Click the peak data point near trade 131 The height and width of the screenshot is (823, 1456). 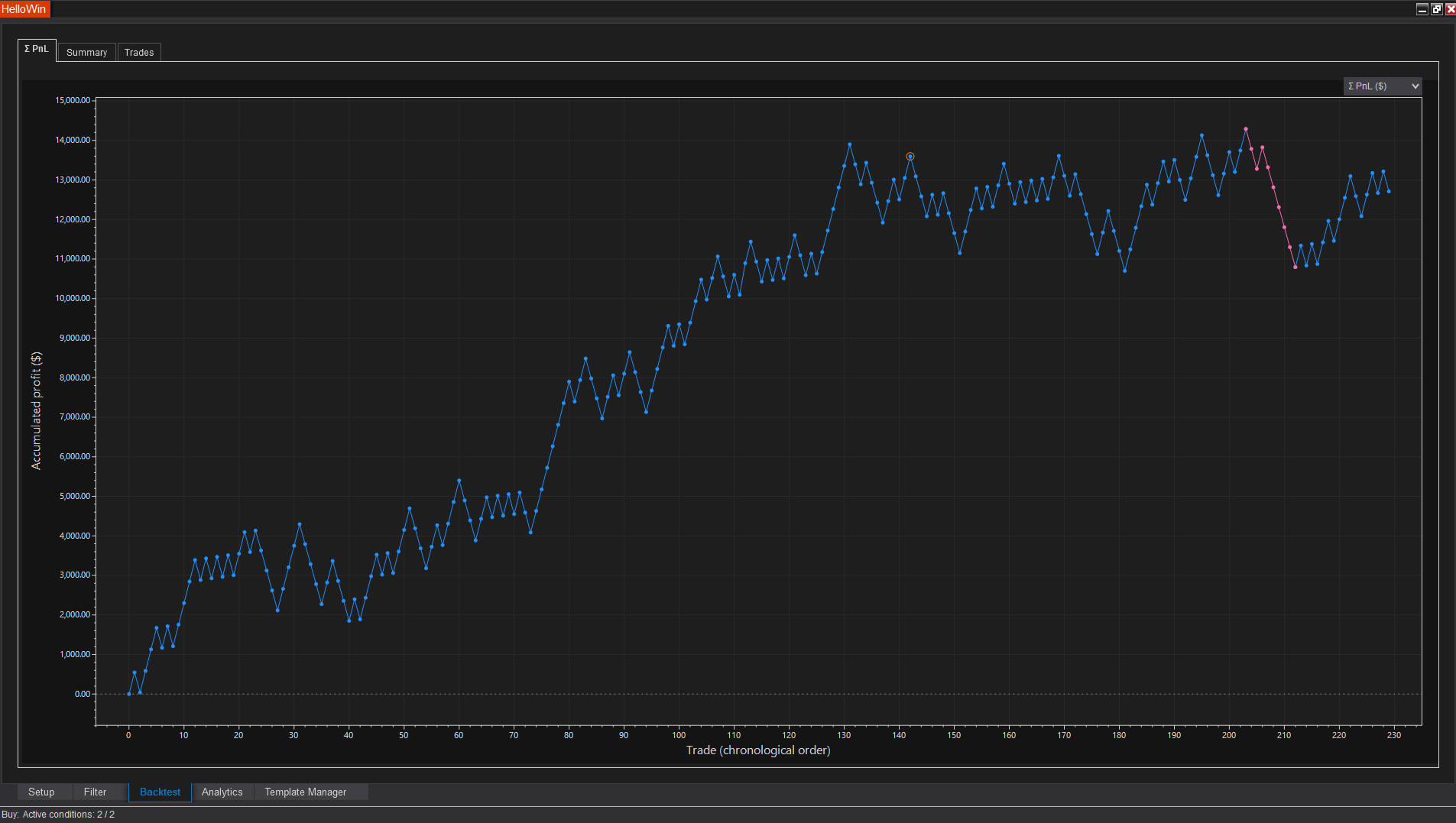click(x=849, y=144)
